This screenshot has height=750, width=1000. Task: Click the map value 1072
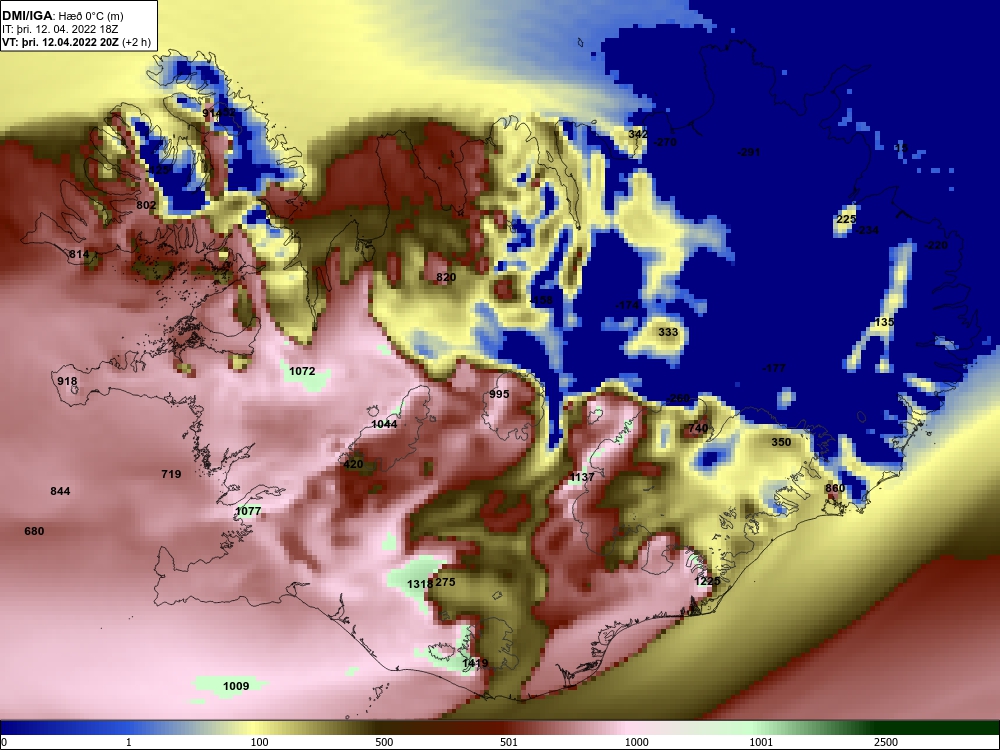pyautogui.click(x=302, y=371)
